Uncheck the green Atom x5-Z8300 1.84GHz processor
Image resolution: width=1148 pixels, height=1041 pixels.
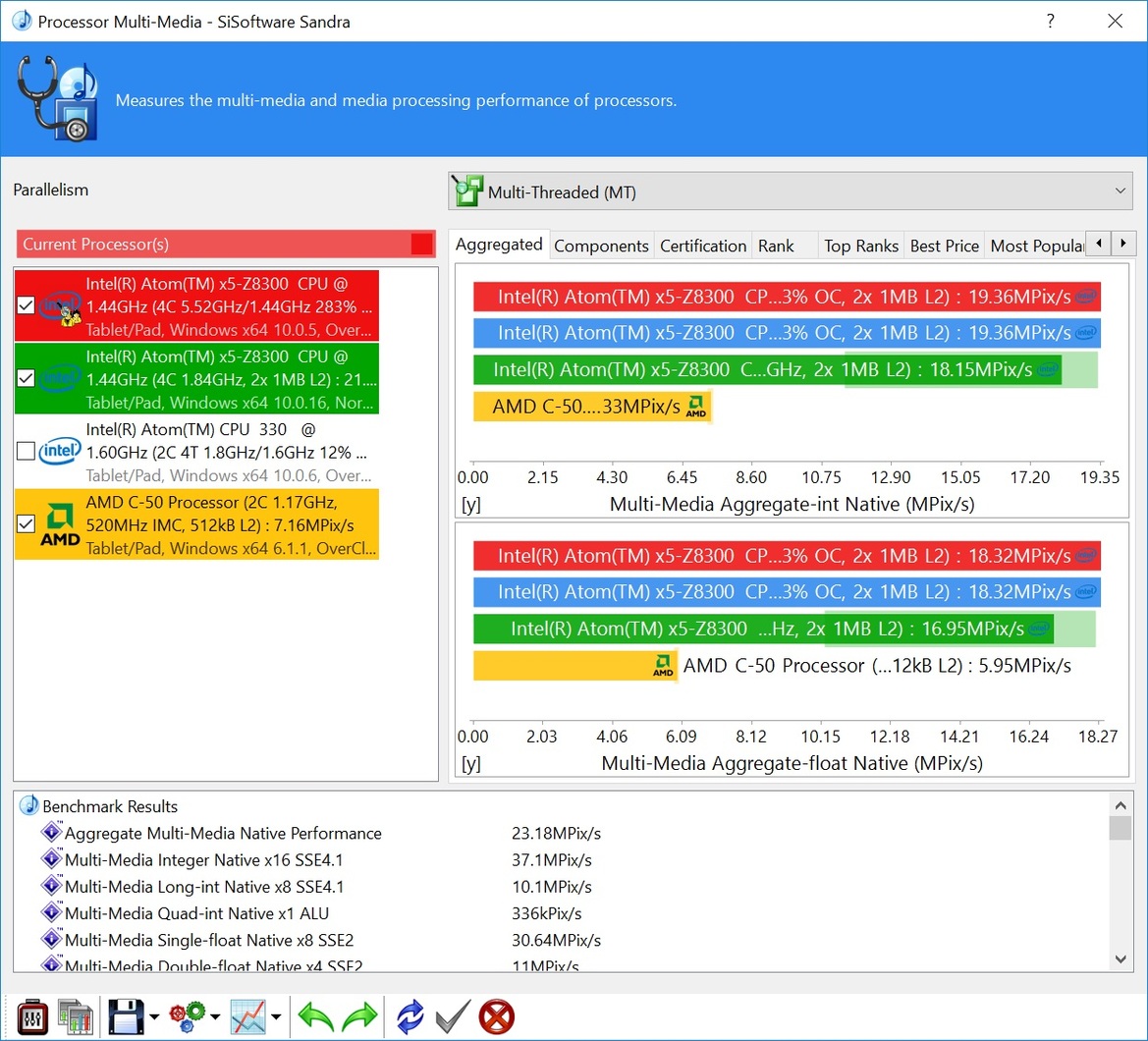pyautogui.click(x=26, y=378)
